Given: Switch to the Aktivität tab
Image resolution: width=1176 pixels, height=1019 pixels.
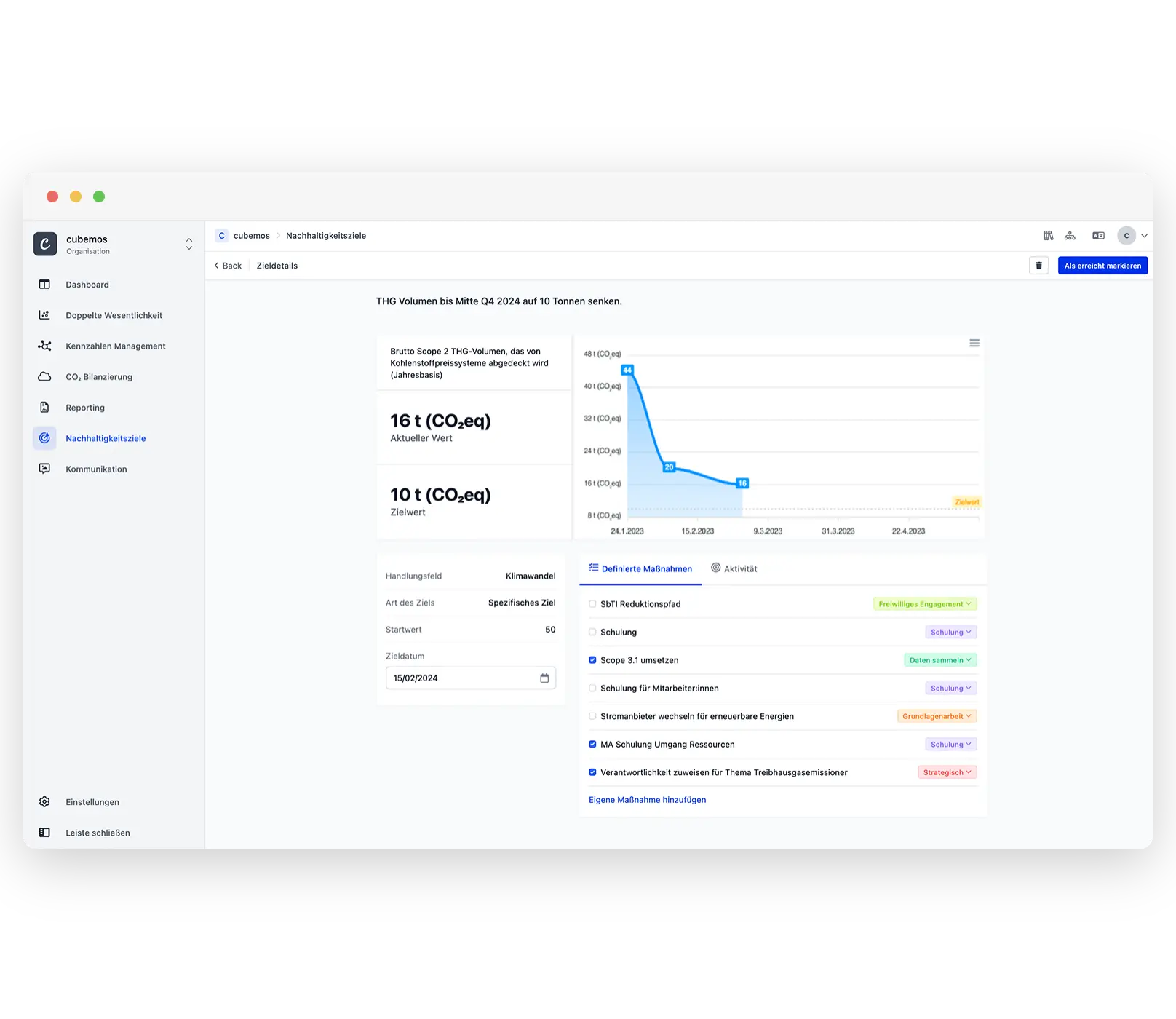Looking at the screenshot, I should 734,569.
